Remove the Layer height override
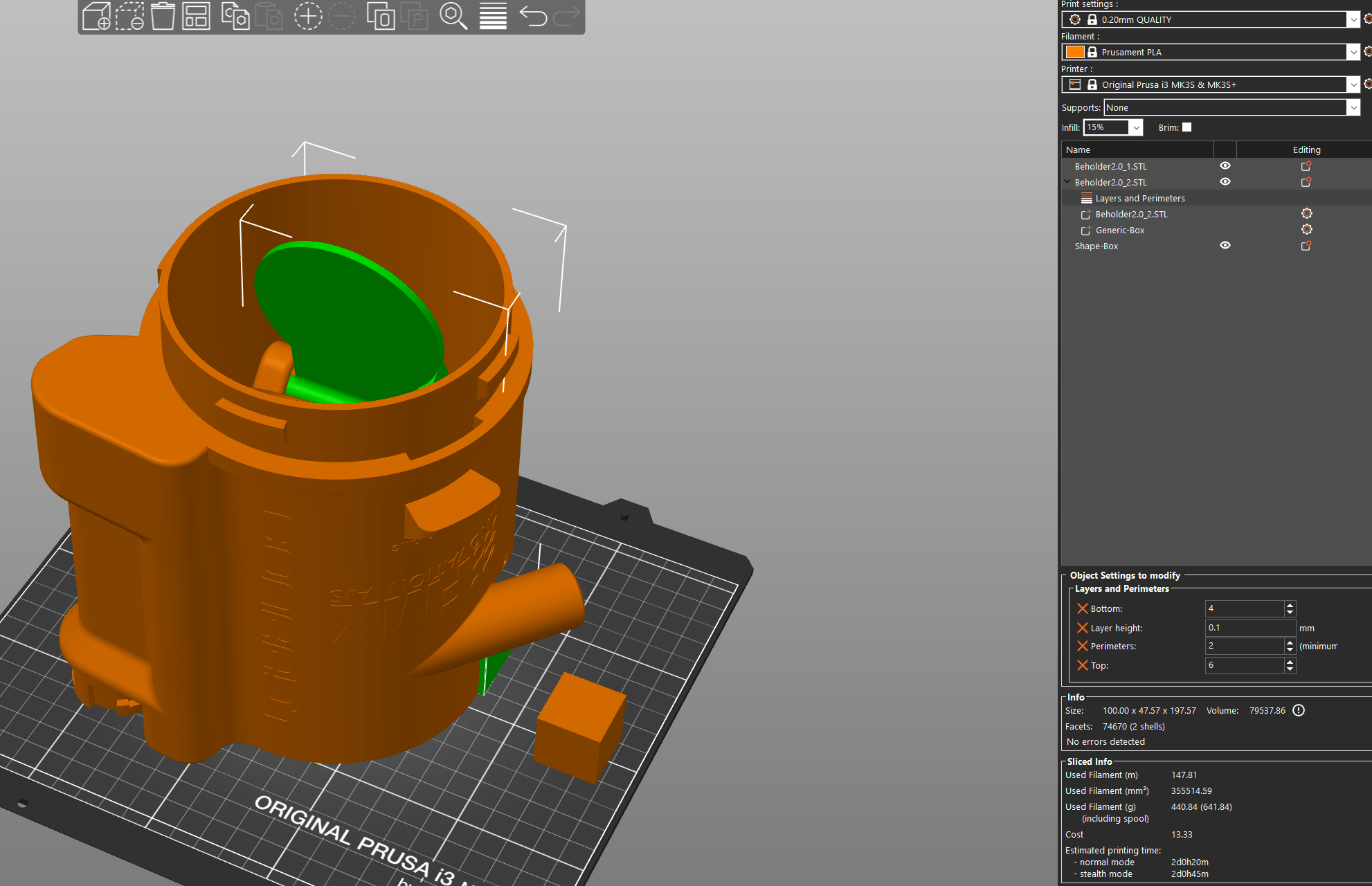 1083,628
